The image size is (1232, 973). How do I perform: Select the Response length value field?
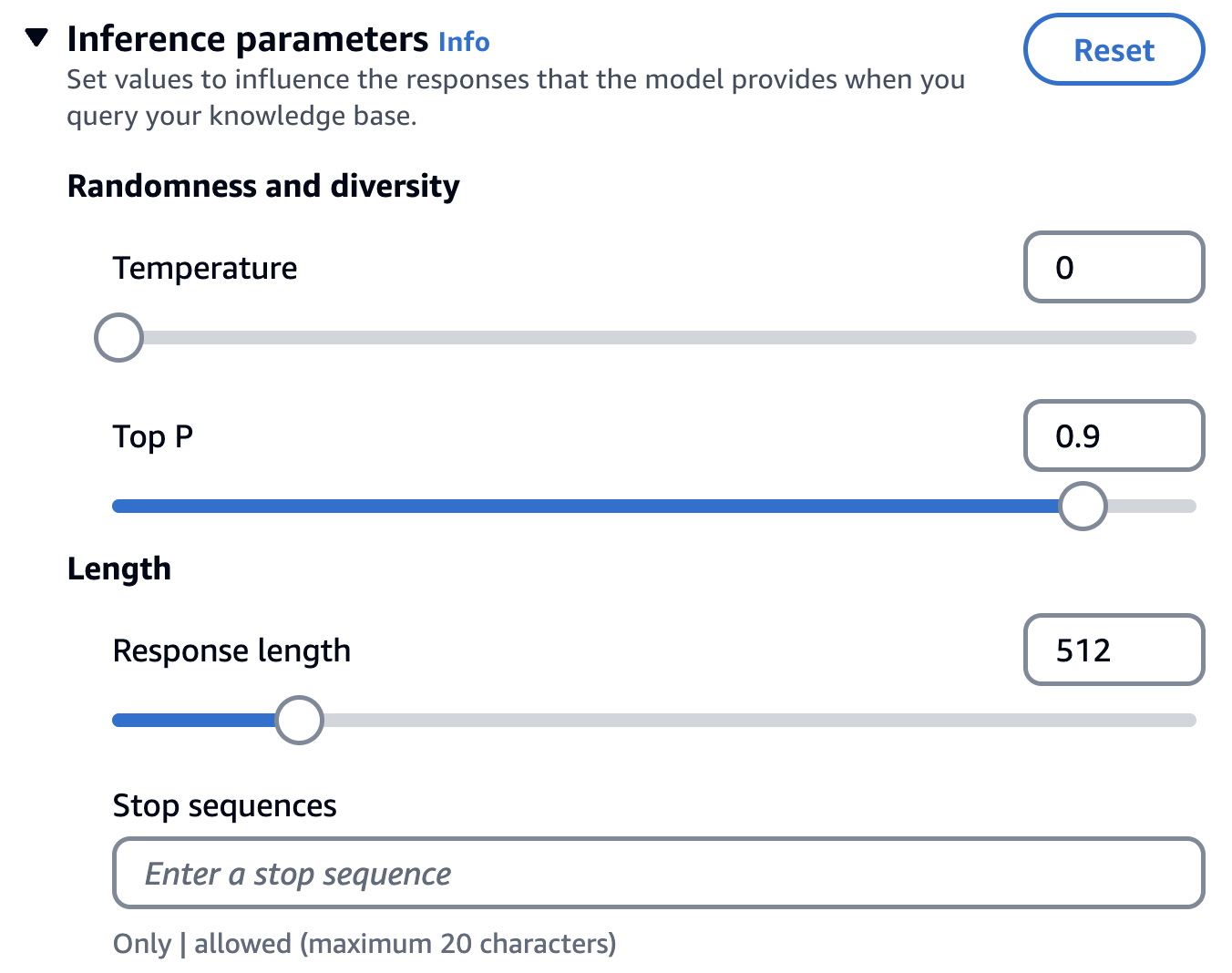tap(1114, 650)
